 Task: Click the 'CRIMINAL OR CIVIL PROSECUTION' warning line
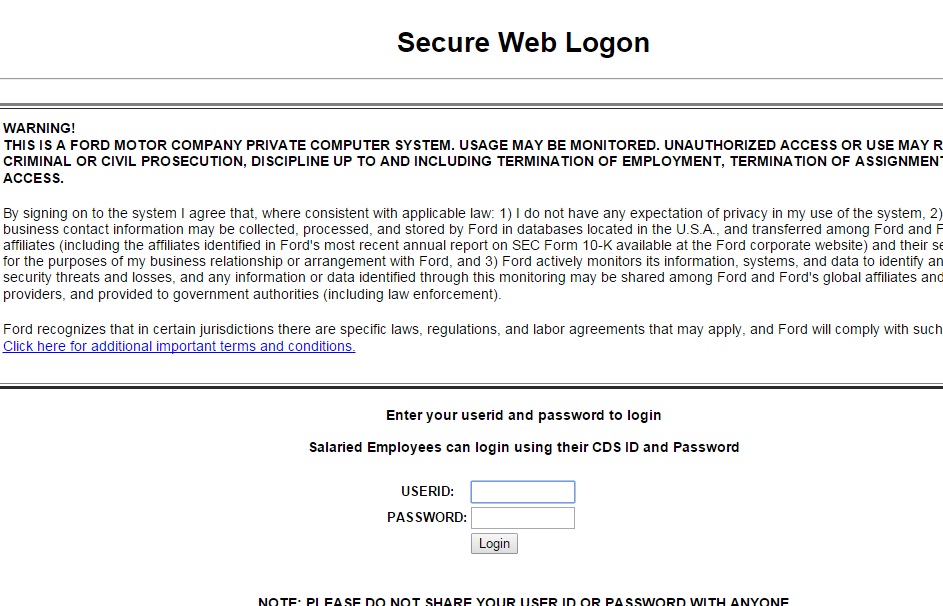473,161
